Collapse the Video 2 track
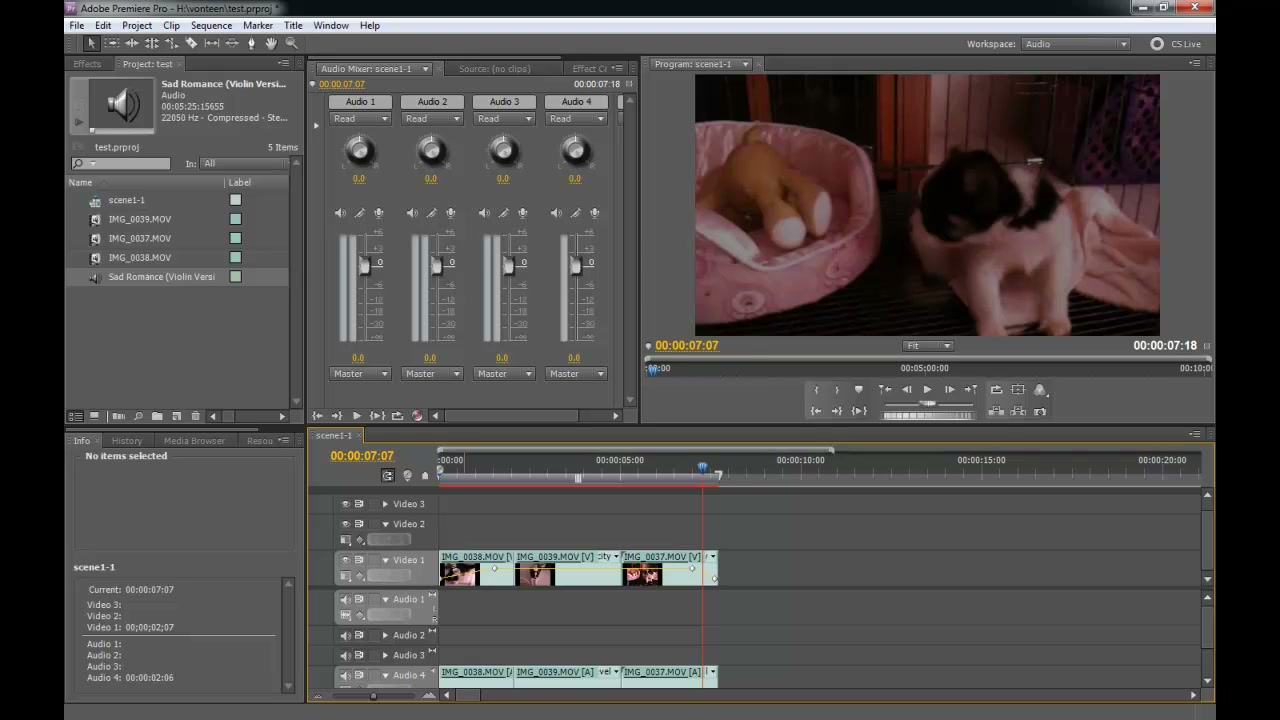Image resolution: width=1280 pixels, height=720 pixels. (385, 524)
